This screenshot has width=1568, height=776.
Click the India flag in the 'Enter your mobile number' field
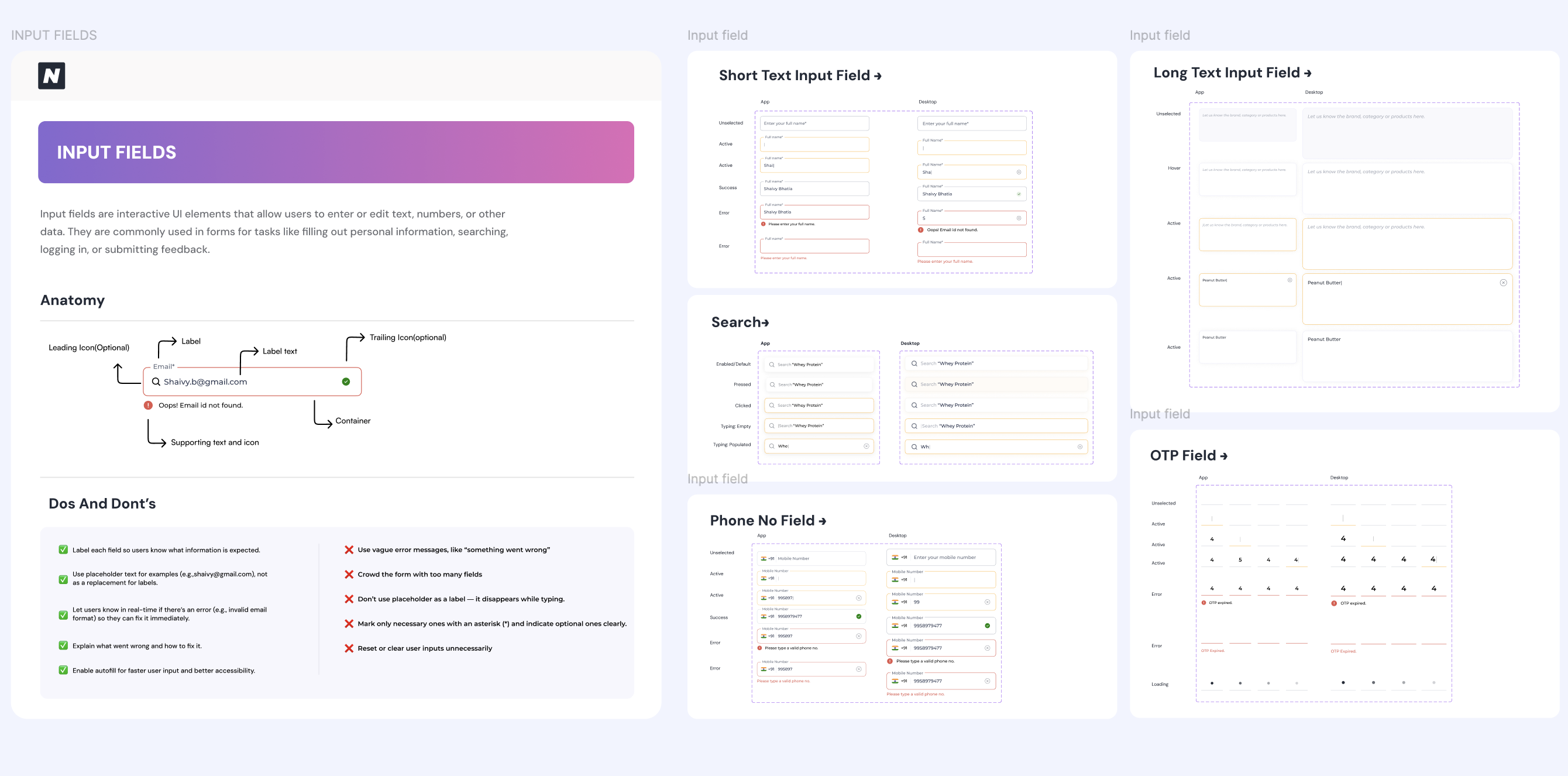[895, 558]
